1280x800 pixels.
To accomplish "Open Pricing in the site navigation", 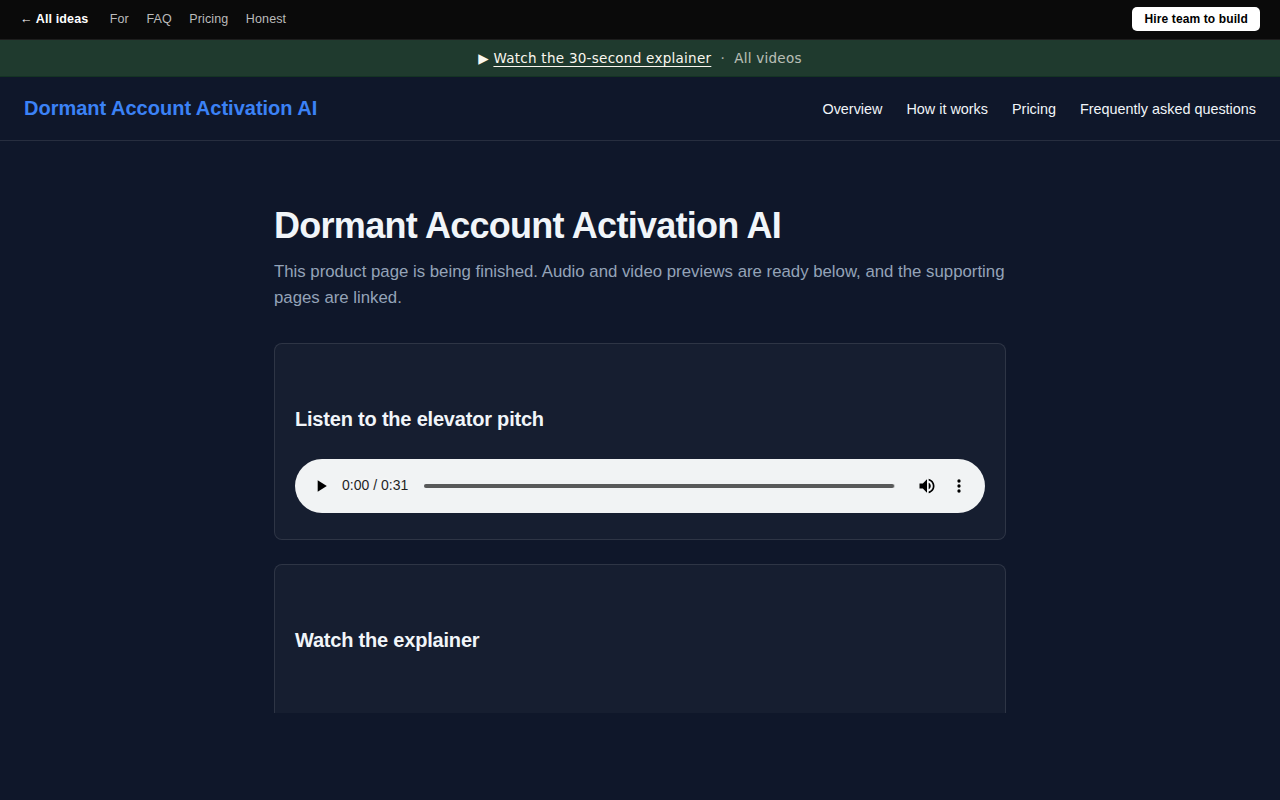I will tap(1034, 109).
